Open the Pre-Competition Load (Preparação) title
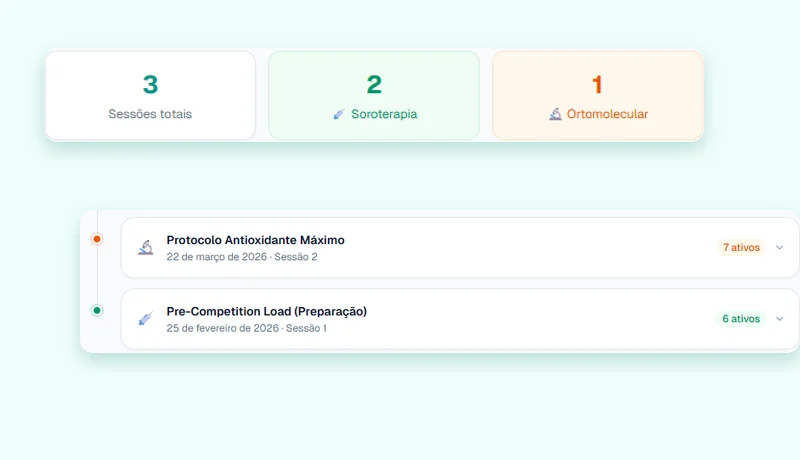The height and width of the screenshot is (460, 800). click(266, 311)
